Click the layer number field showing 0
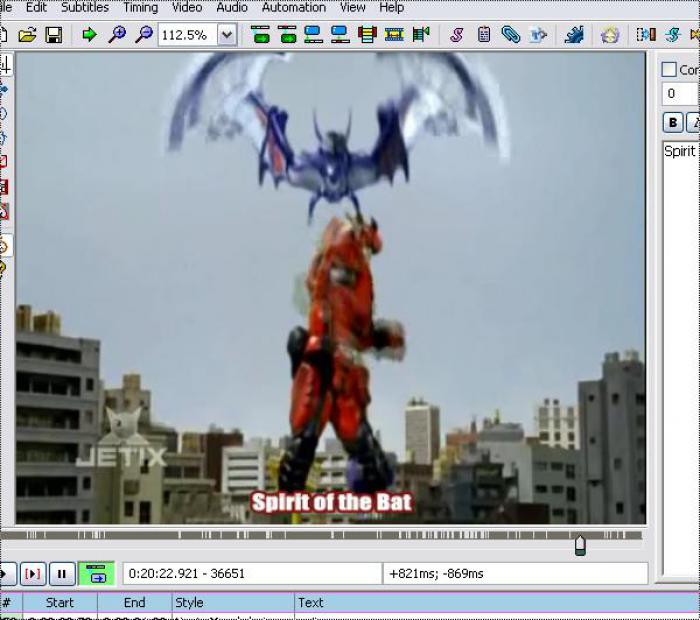Screen dimensions: 700x620 pos(680,94)
